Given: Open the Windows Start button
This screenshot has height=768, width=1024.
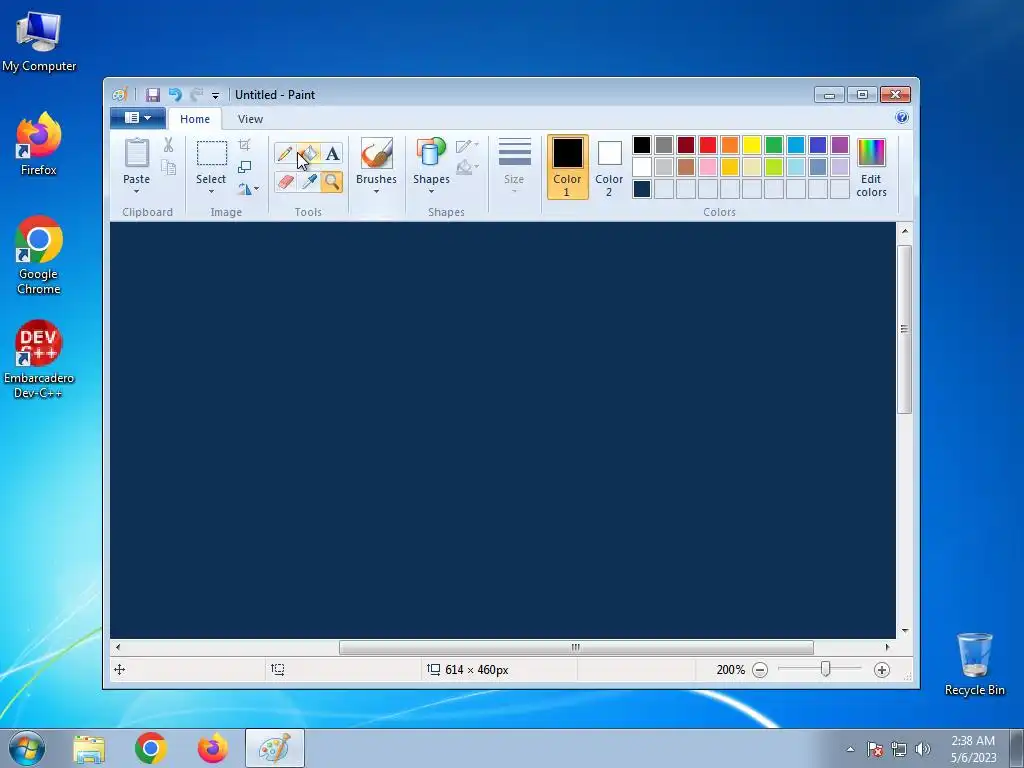Looking at the screenshot, I should coord(27,748).
